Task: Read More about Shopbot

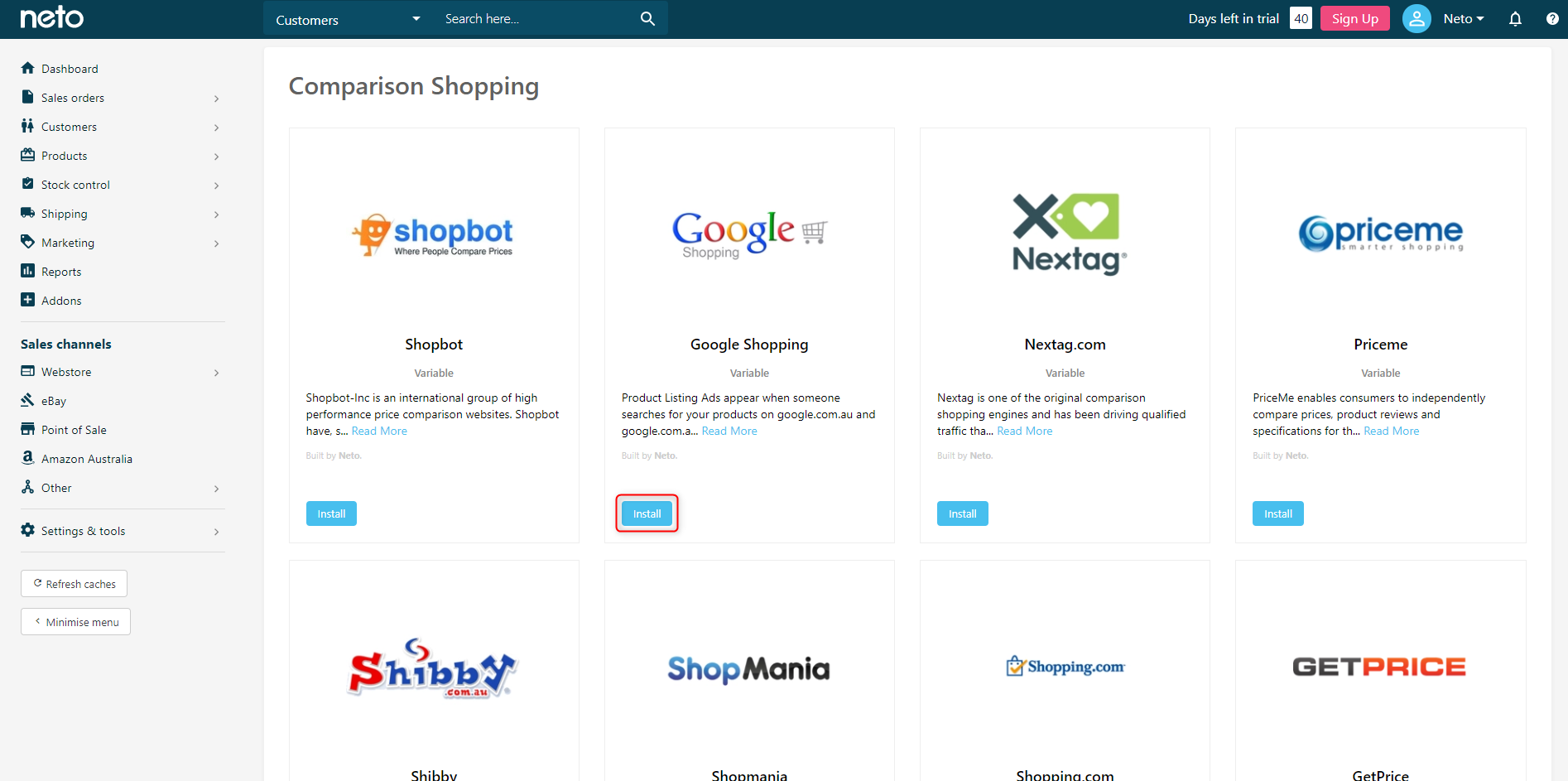Action: tap(379, 431)
